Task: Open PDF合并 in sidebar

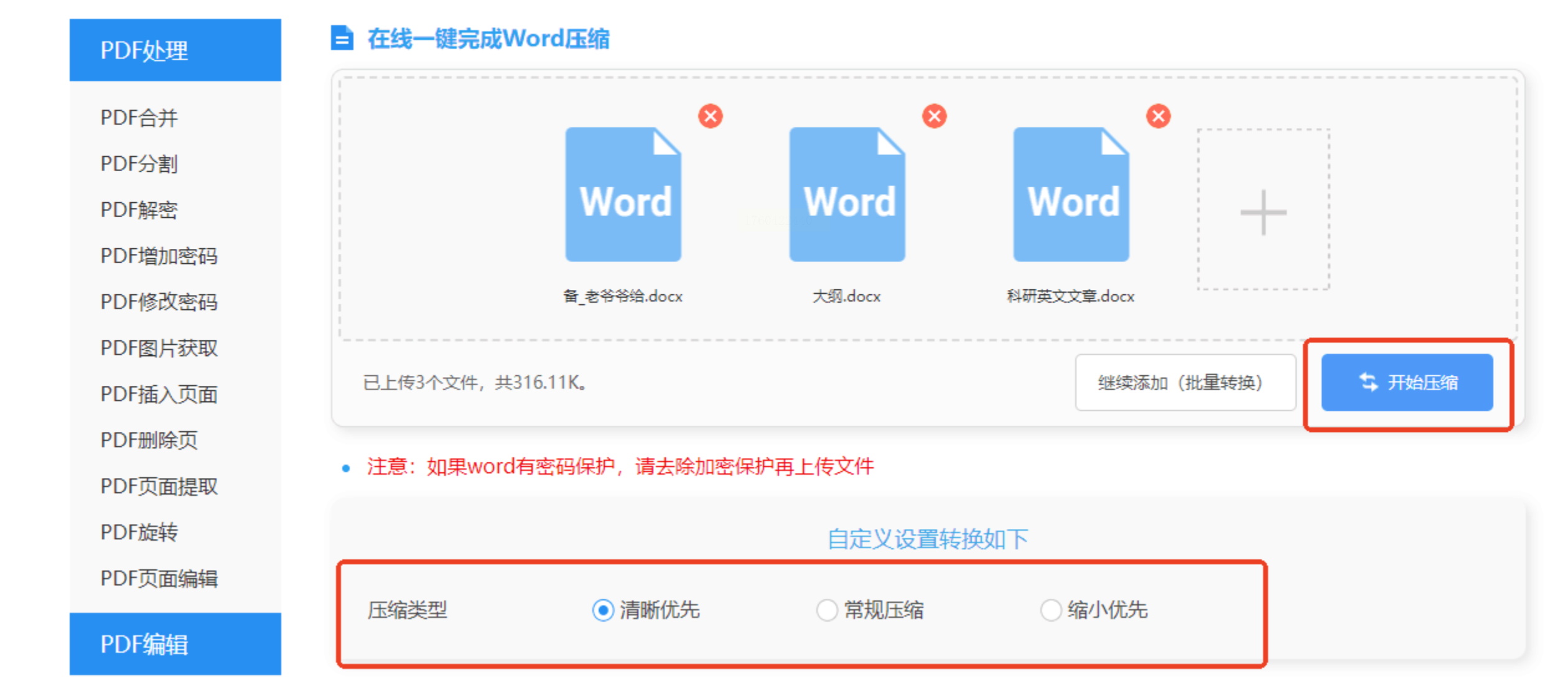Action: tap(139, 118)
